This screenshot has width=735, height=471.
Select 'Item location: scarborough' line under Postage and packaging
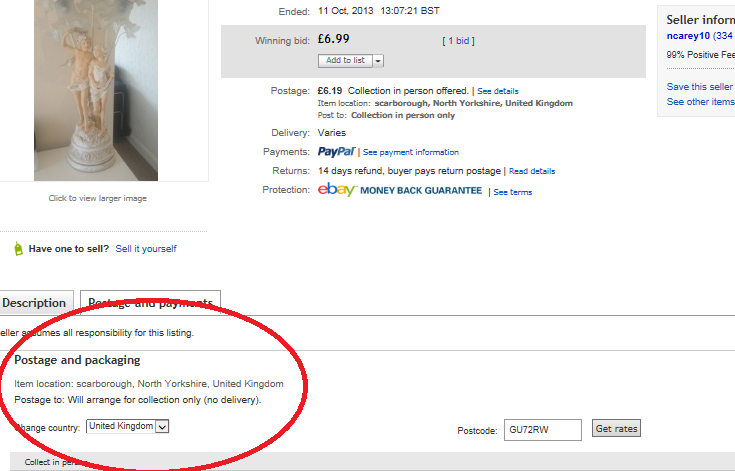pyautogui.click(x=149, y=384)
